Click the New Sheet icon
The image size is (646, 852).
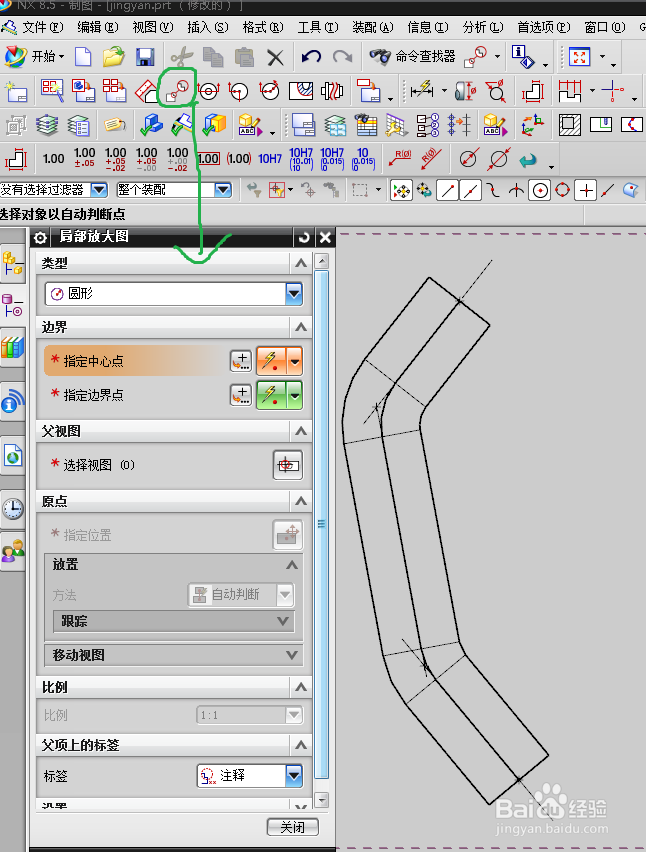15,91
